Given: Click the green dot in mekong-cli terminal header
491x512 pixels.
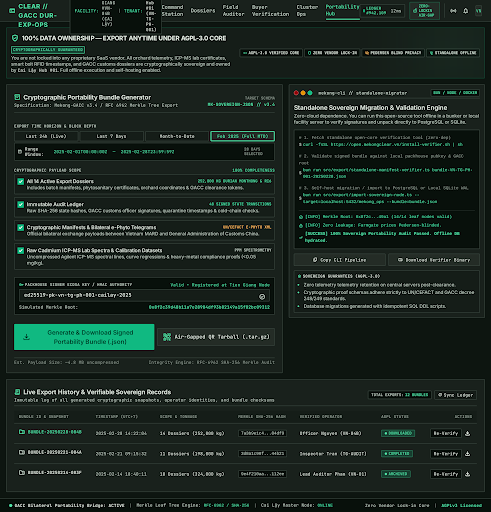Looking at the screenshot, I should click(310, 93).
